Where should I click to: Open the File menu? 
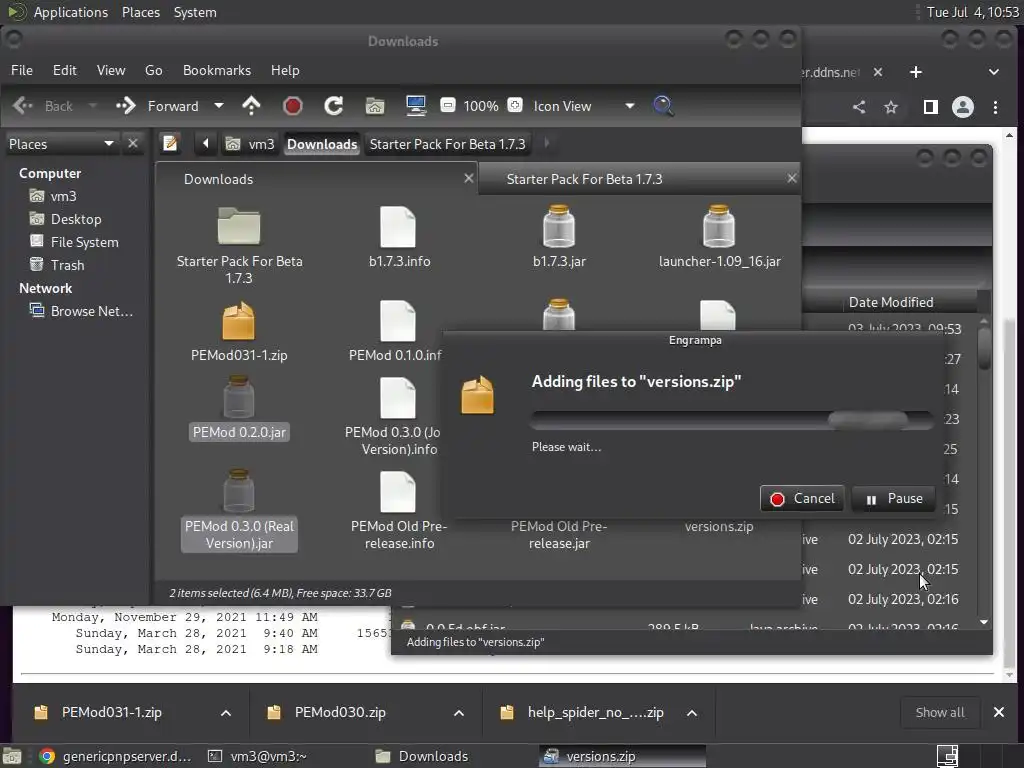(x=22, y=70)
